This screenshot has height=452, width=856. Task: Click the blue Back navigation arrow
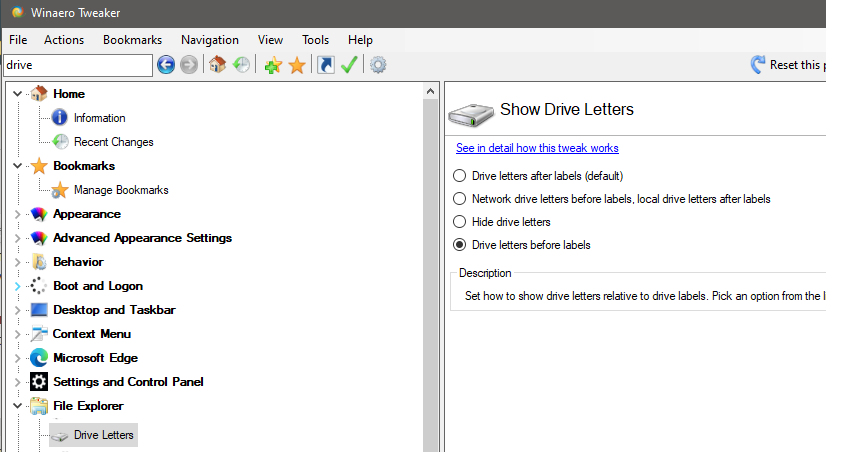pos(166,65)
